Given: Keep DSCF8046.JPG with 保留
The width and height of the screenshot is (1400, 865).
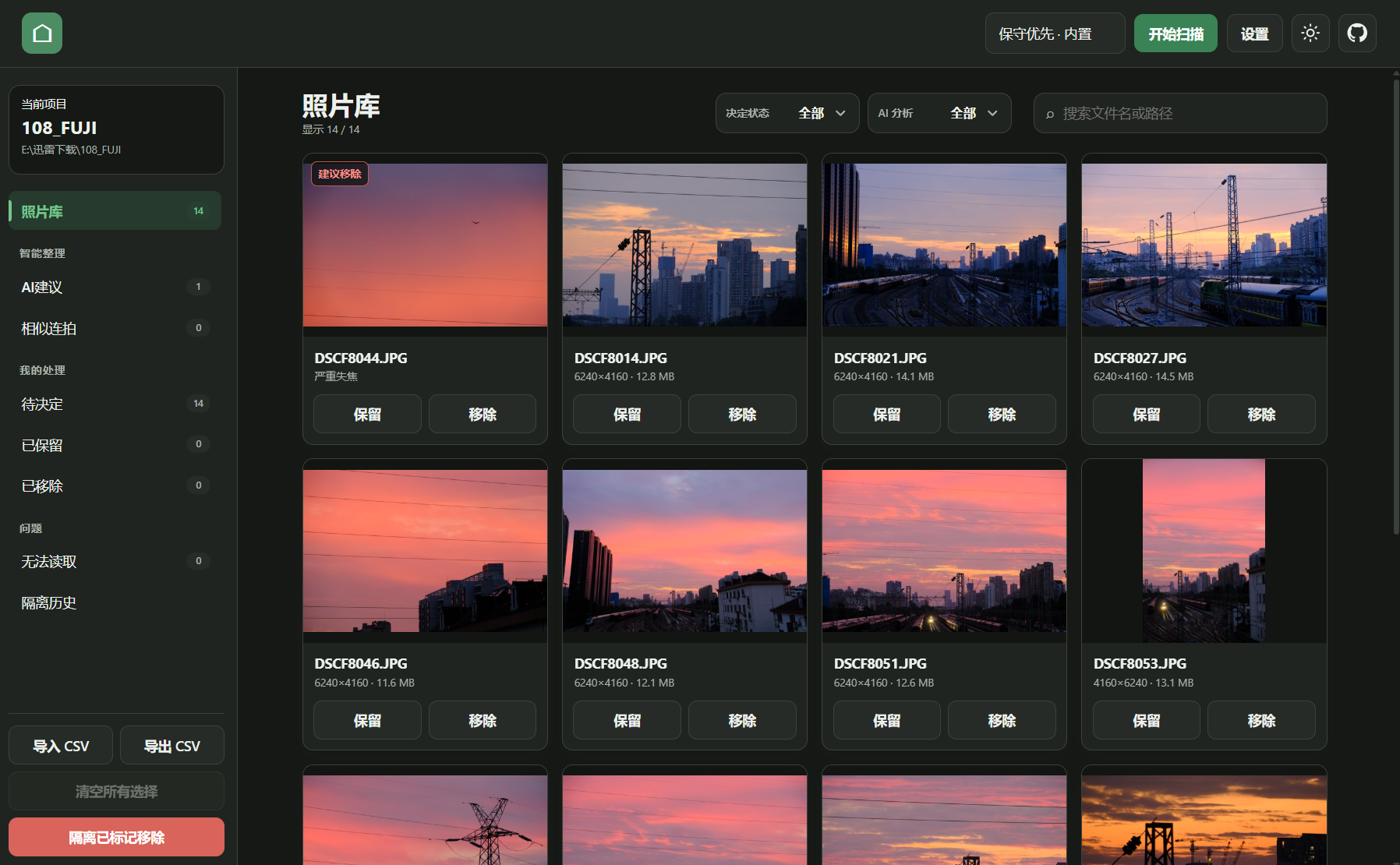Looking at the screenshot, I should 367,720.
